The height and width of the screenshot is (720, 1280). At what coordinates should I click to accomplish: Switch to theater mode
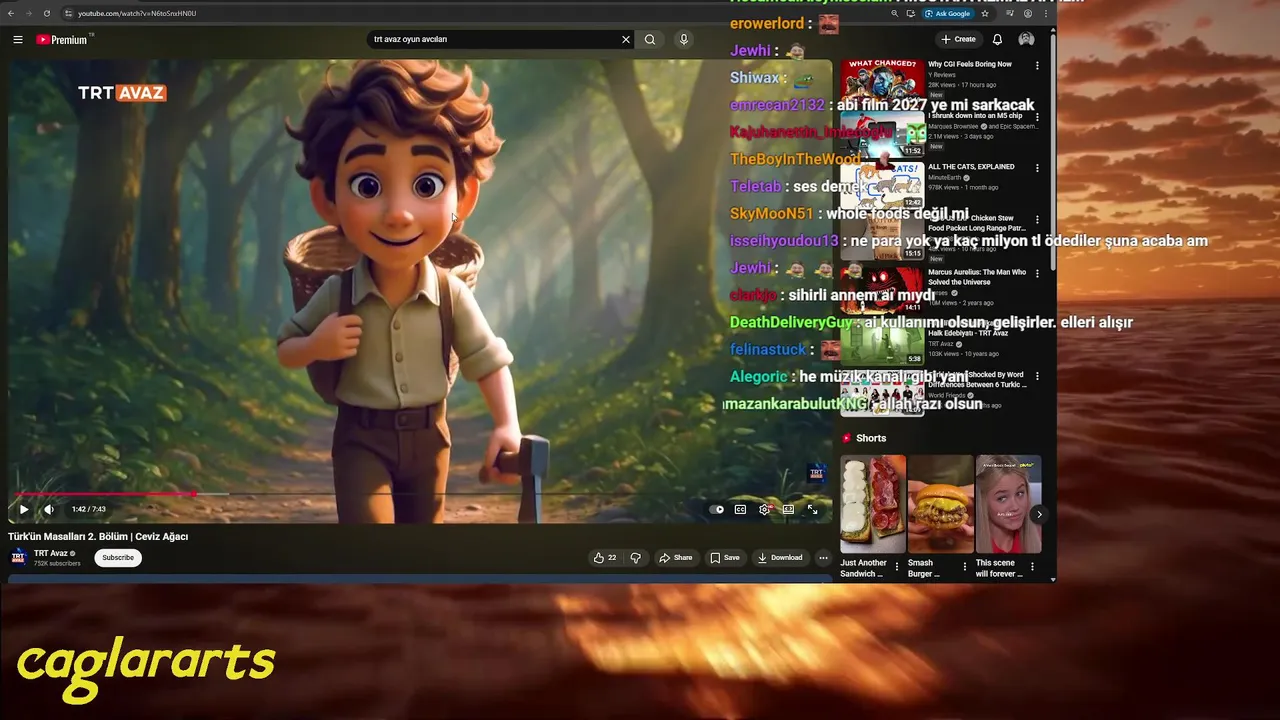tap(788, 509)
